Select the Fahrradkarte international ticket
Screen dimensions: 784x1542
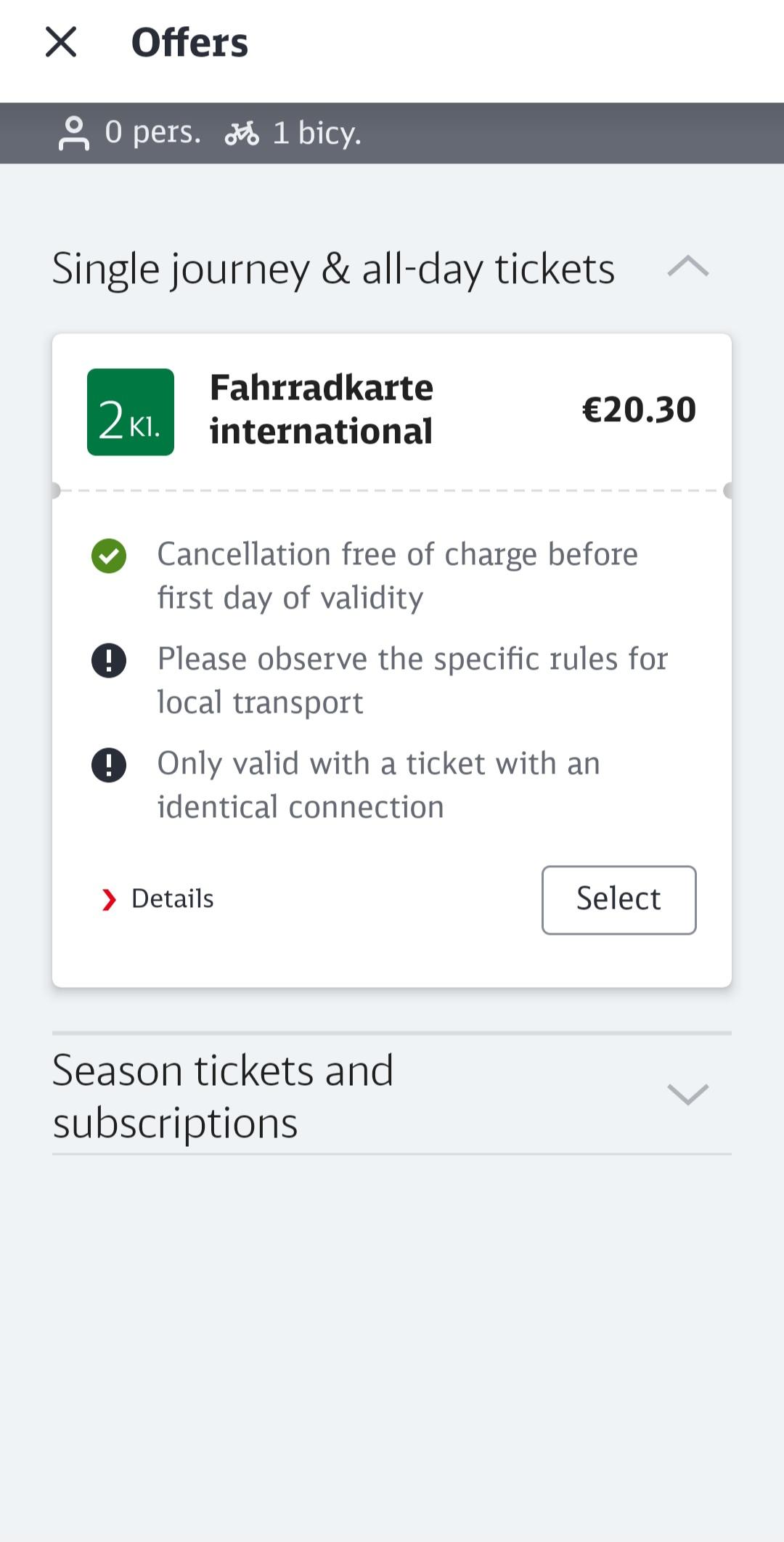(618, 900)
